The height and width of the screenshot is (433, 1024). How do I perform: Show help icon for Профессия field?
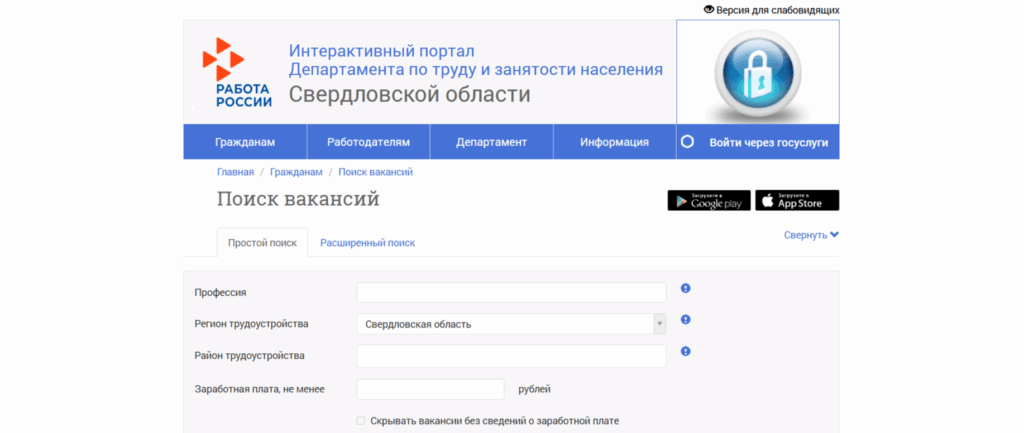pos(685,289)
